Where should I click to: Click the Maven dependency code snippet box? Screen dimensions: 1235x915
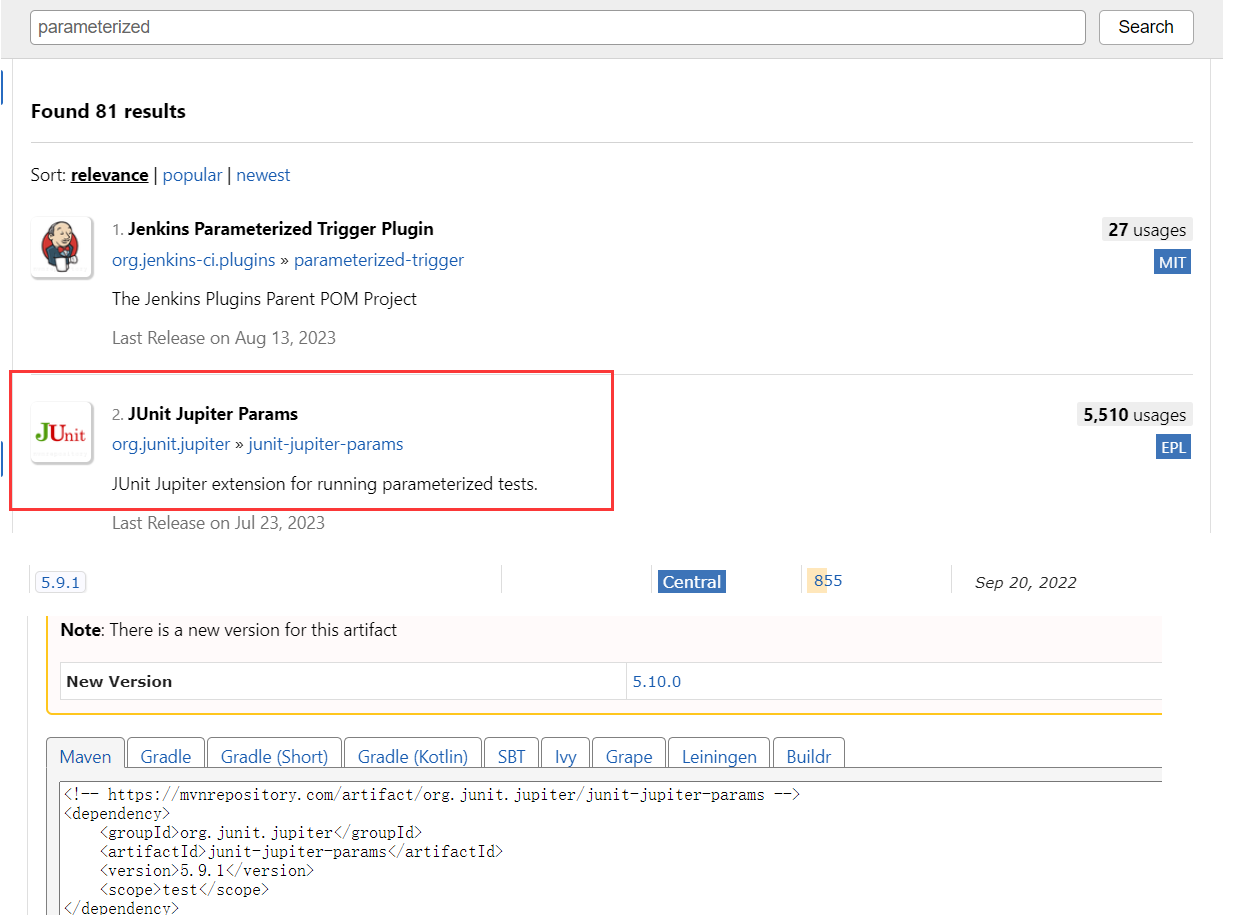pyautogui.click(x=611, y=848)
